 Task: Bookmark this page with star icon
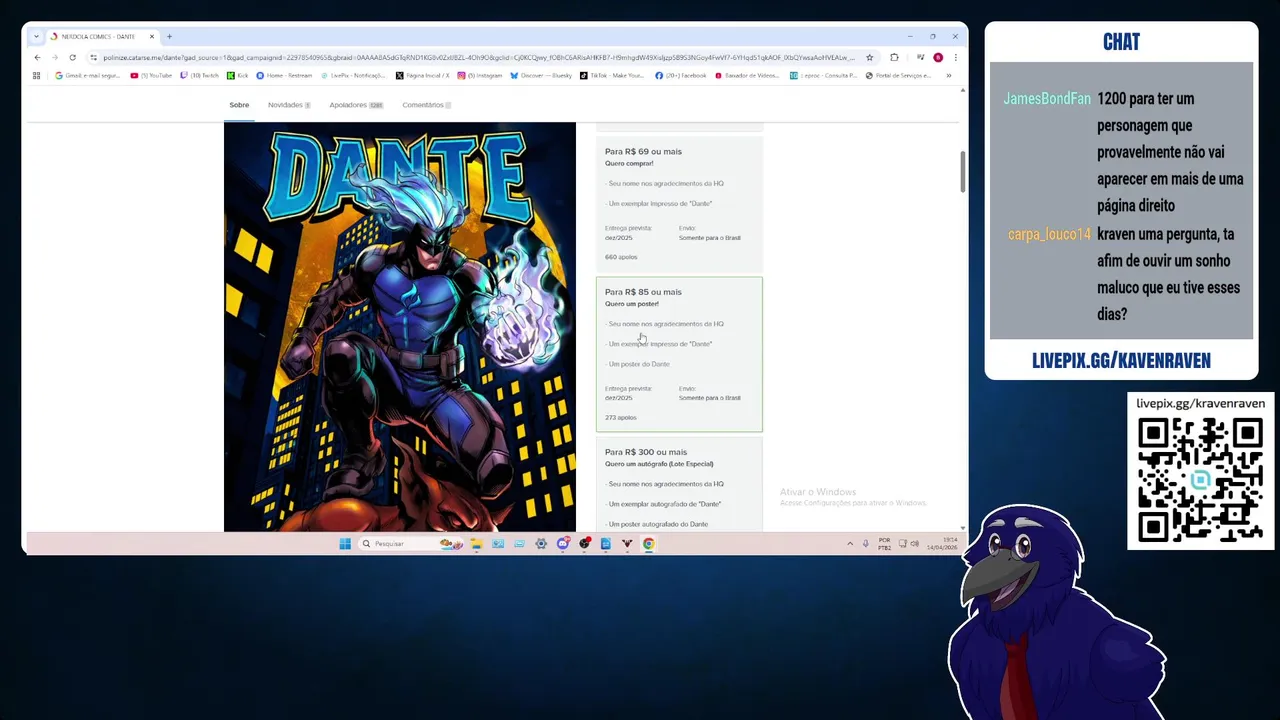[869, 57]
